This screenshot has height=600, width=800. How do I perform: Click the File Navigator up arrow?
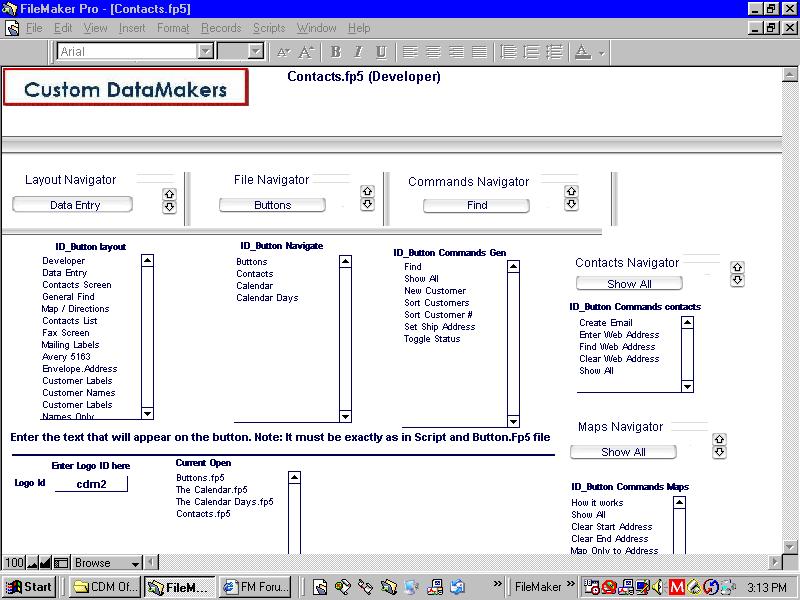click(367, 191)
